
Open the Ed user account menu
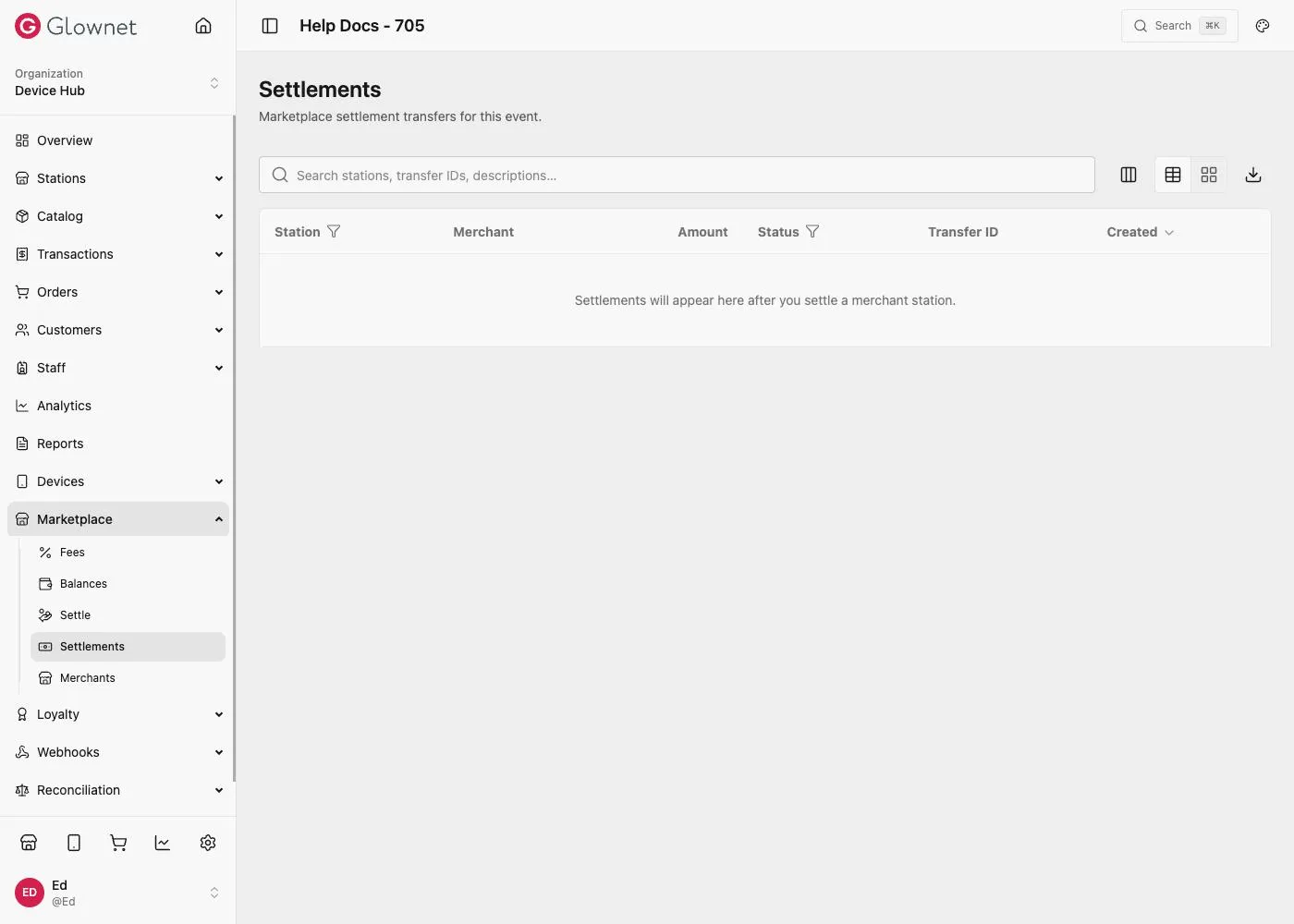coord(118,893)
